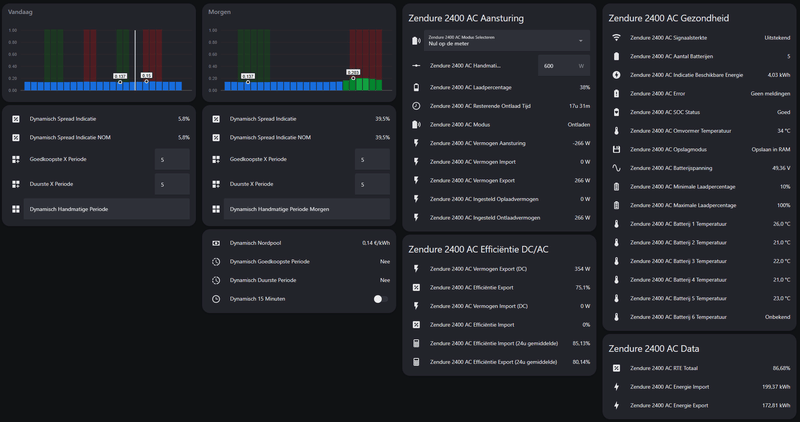This screenshot has height=422, width=800.
Task: Click the Dynamisch Nordpool cash icon
Action: click(x=216, y=243)
